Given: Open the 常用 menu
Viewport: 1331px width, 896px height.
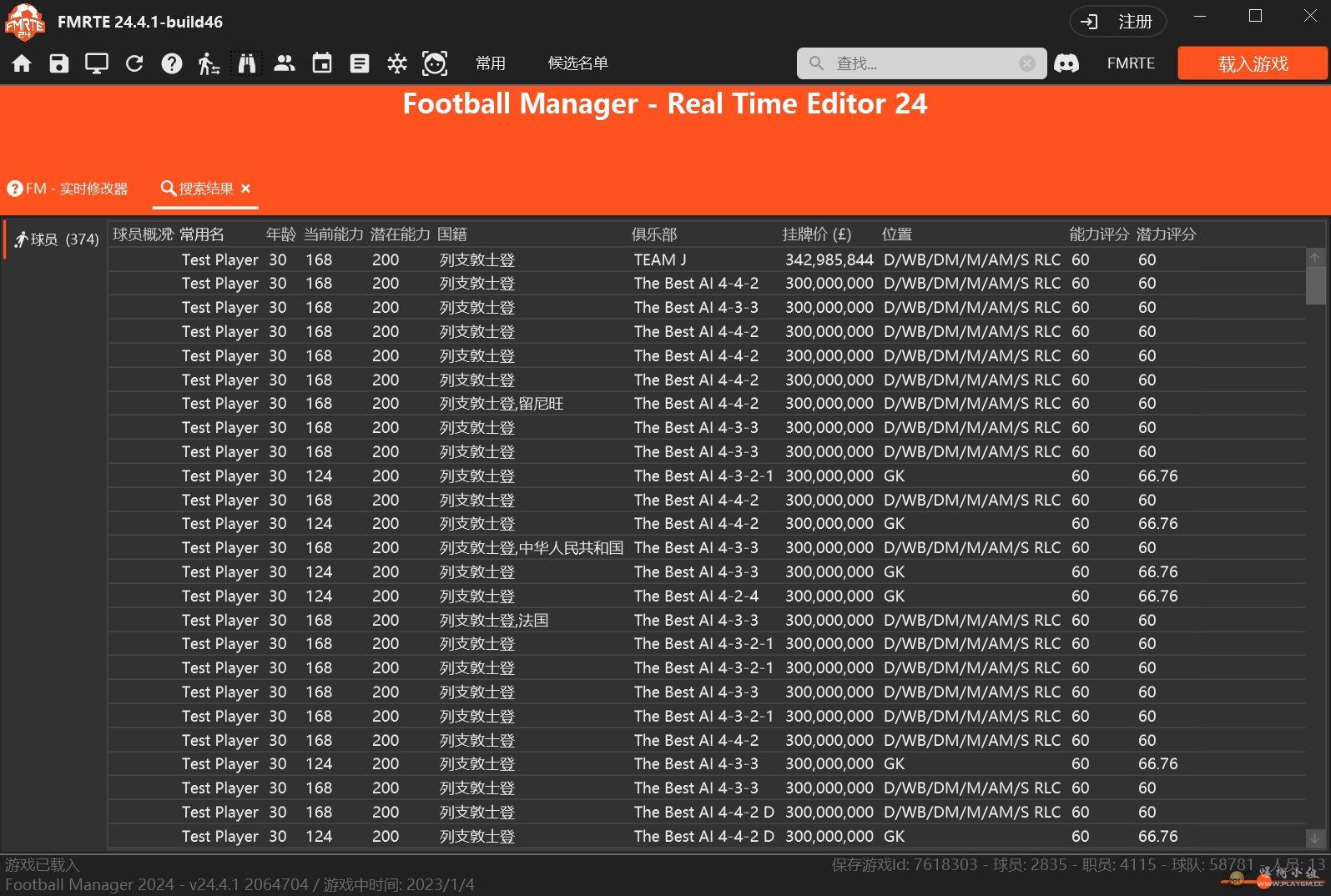Looking at the screenshot, I should pos(491,63).
